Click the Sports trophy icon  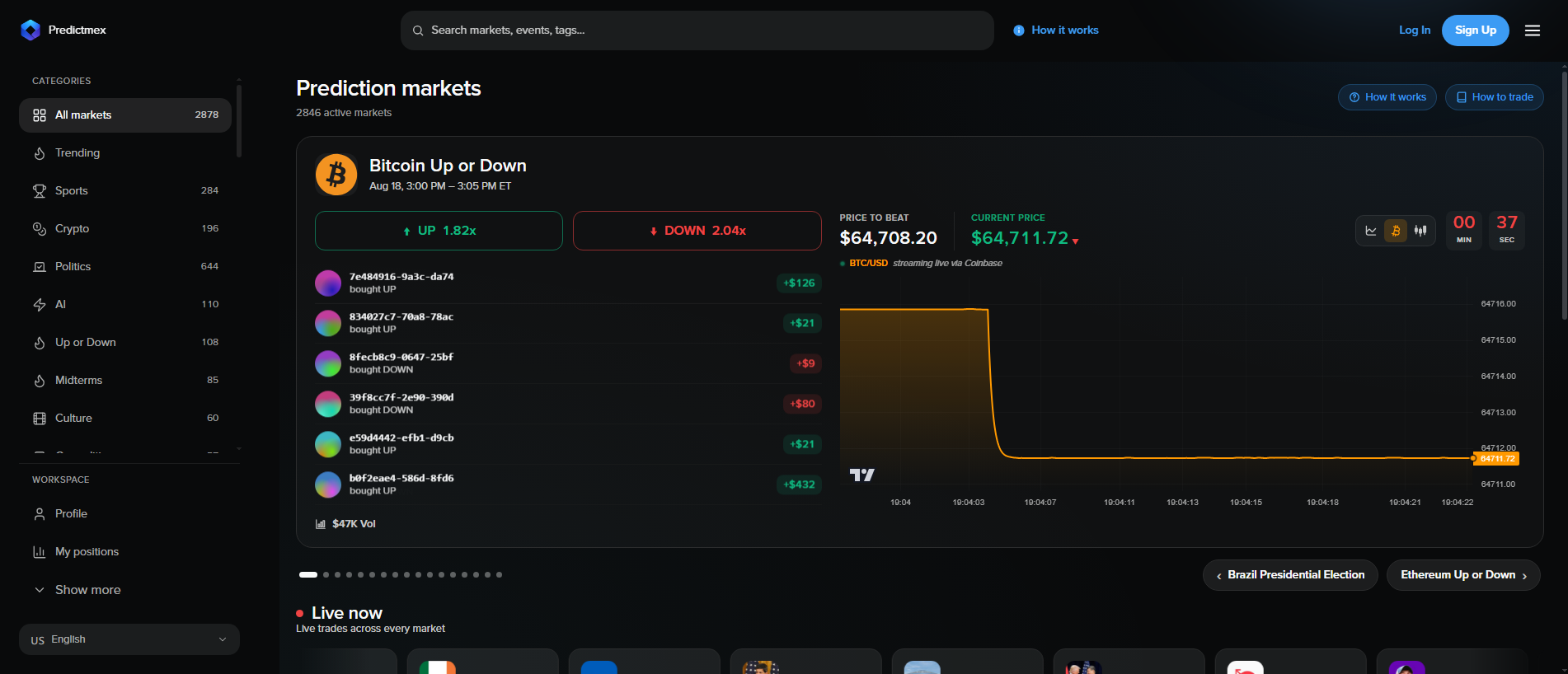(40, 191)
